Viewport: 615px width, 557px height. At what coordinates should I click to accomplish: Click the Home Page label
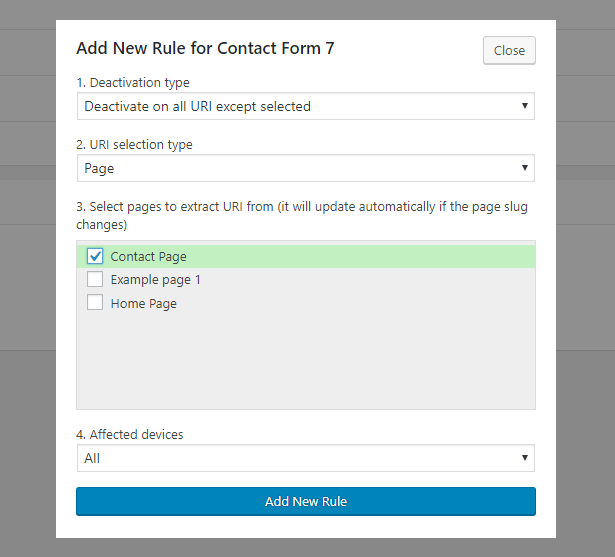pyautogui.click(x=143, y=304)
